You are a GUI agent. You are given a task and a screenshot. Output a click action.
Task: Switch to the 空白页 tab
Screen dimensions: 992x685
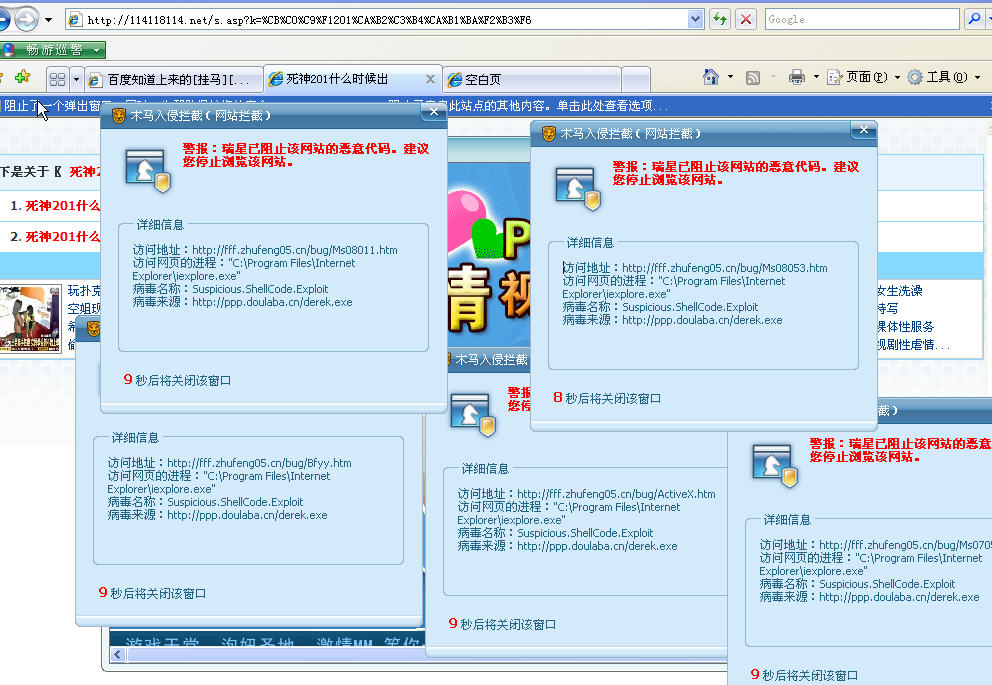[531, 79]
